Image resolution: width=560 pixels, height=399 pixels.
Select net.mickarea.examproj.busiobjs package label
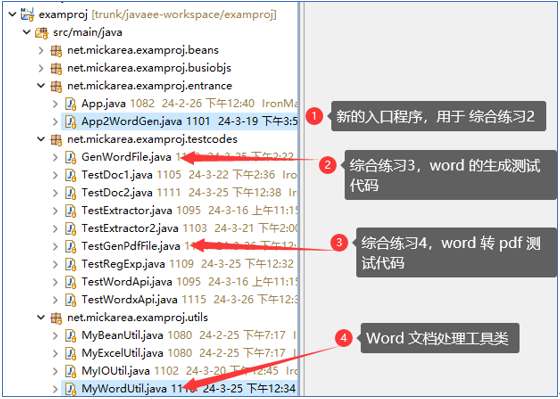coord(149,68)
